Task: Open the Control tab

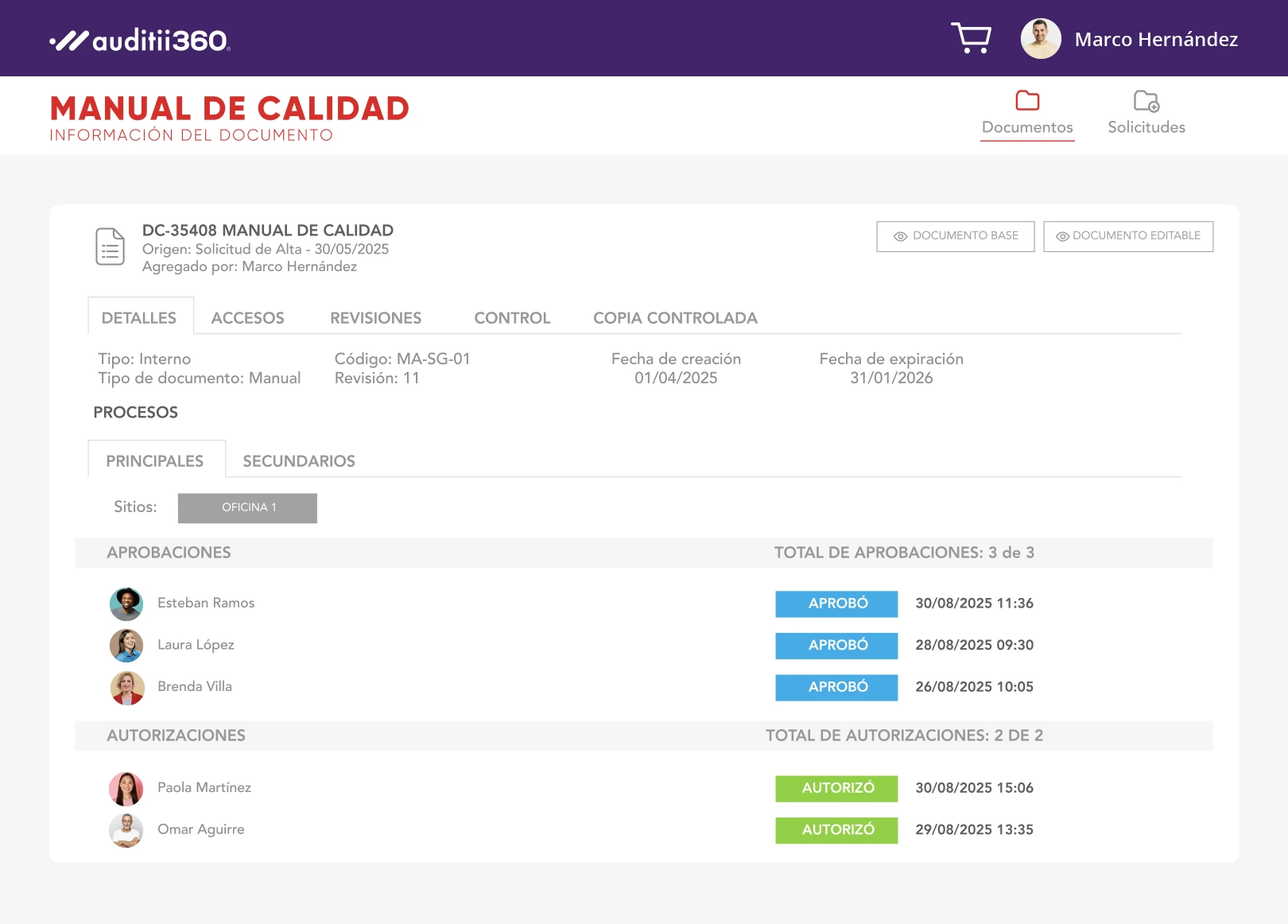Action: [x=512, y=318]
